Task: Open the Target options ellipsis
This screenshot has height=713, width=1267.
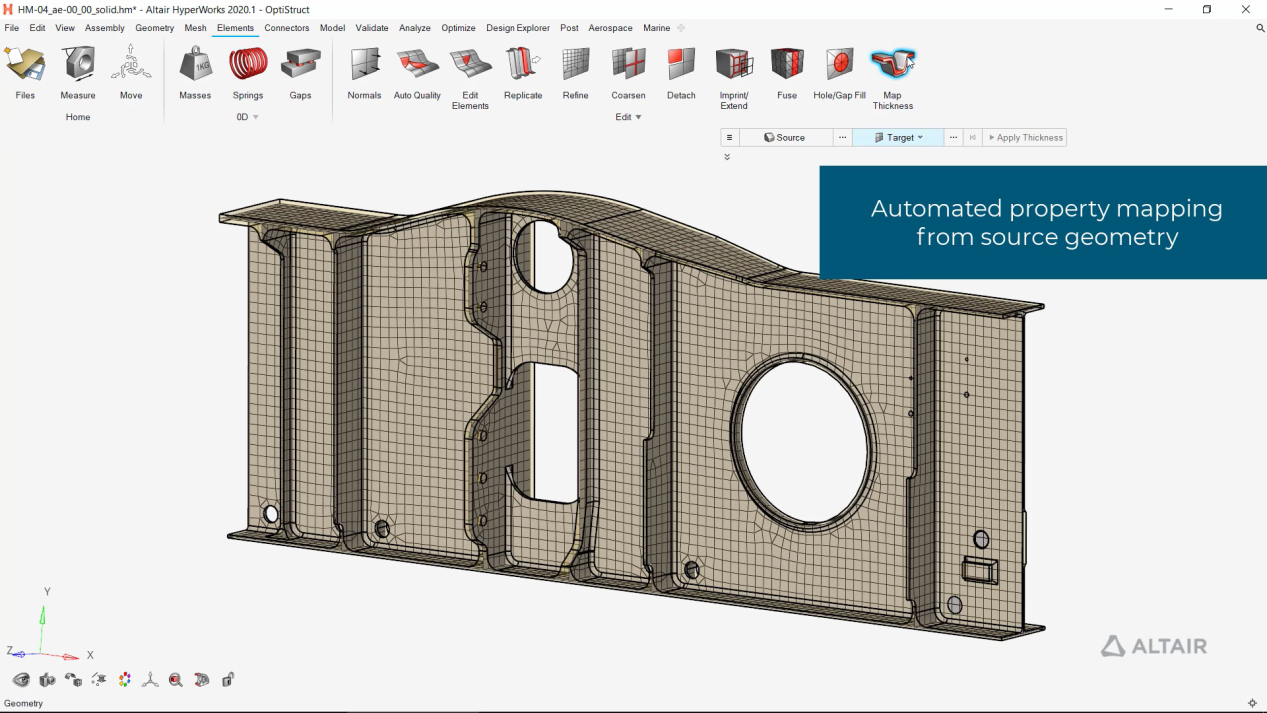Action: click(x=953, y=138)
